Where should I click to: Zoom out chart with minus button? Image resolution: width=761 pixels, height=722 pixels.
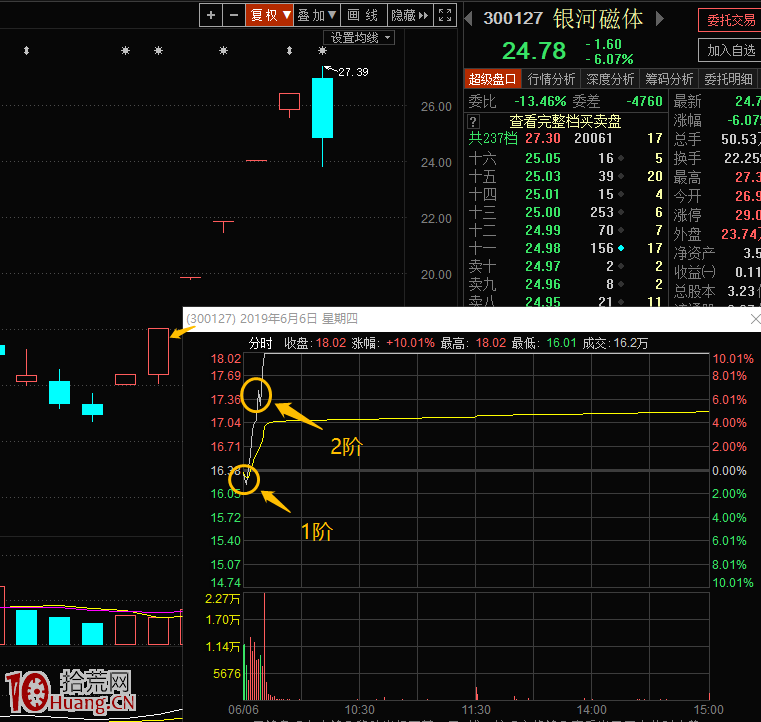(x=234, y=16)
